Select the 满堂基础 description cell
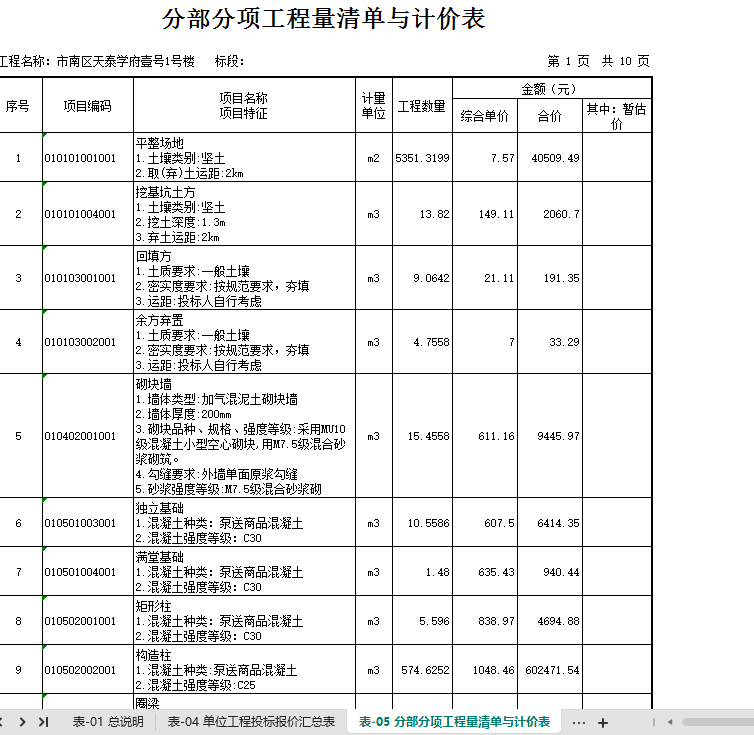754x735 pixels. [x=244, y=571]
